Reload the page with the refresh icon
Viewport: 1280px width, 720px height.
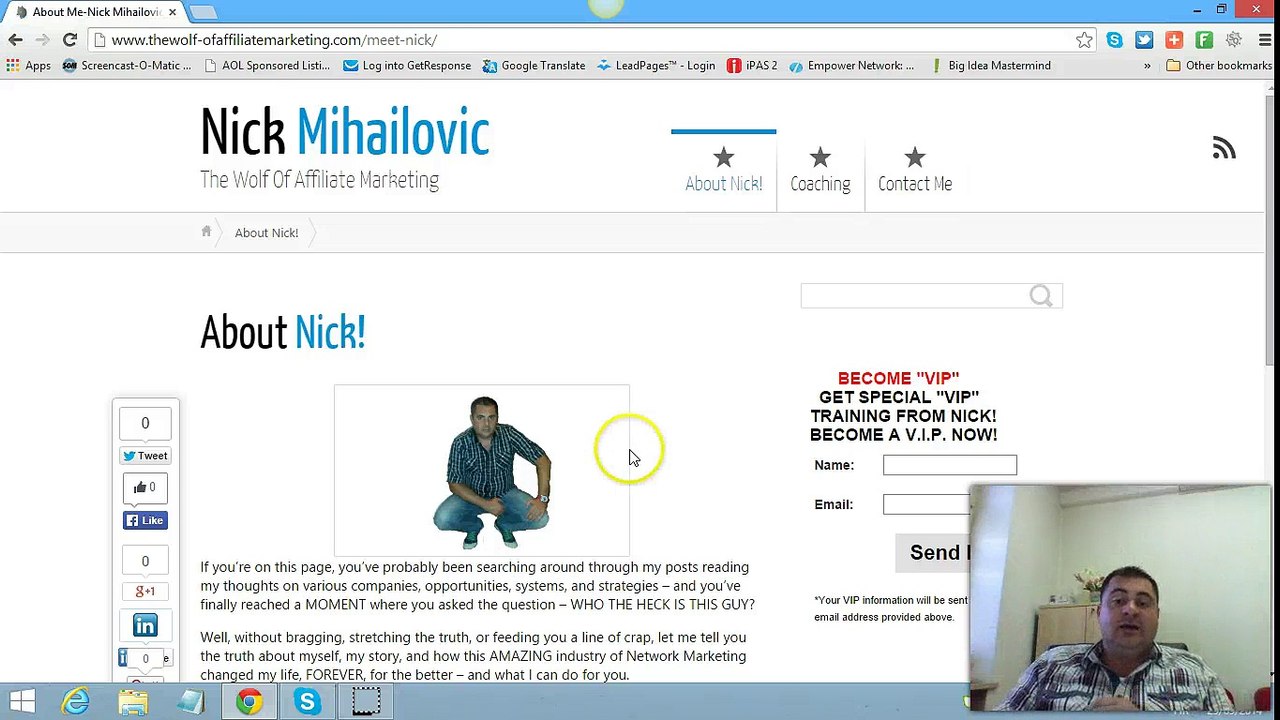click(70, 40)
